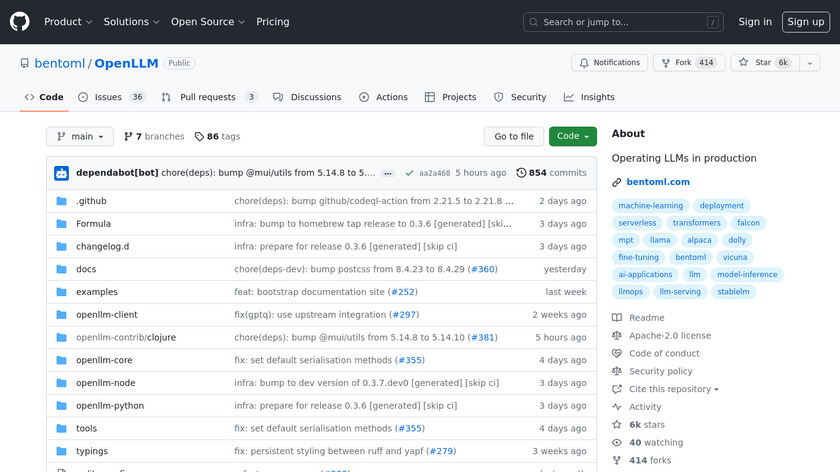Screen dimensions: 840x472
Task: Click the search magnifier icon
Action: pyautogui.click(x=534, y=22)
